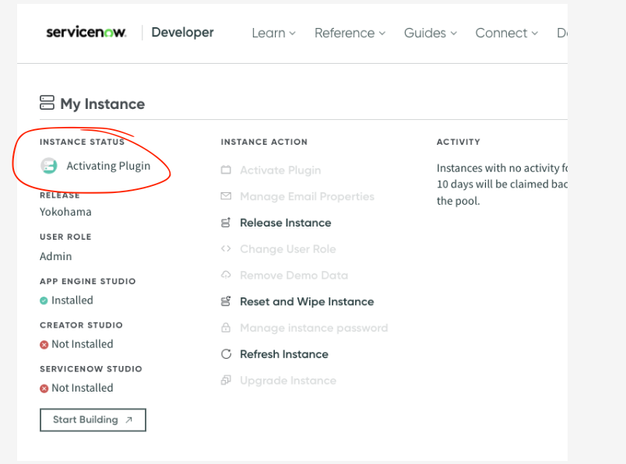Click Not Installed under Creator Studio
Screen dimensions: 626x464
(82, 344)
